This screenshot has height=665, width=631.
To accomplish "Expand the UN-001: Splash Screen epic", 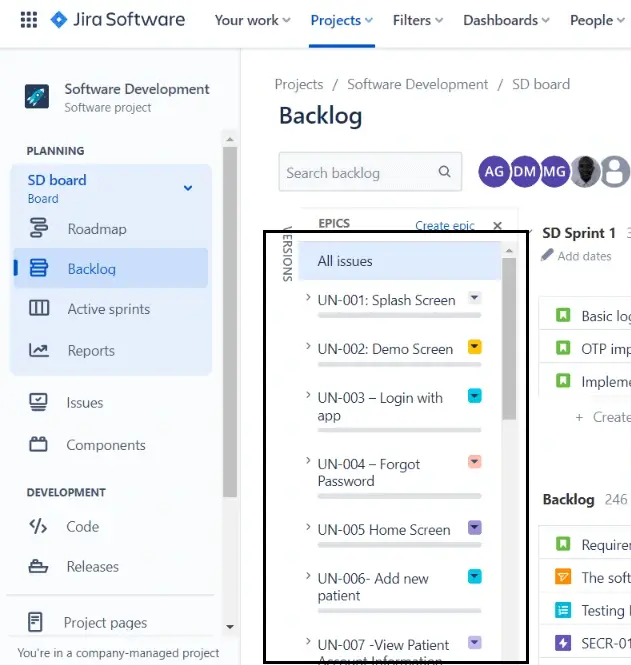I will pos(308,298).
